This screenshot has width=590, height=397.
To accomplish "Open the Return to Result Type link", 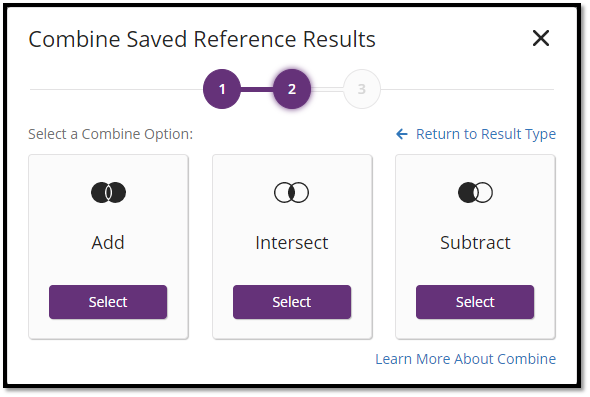I will pos(486,134).
